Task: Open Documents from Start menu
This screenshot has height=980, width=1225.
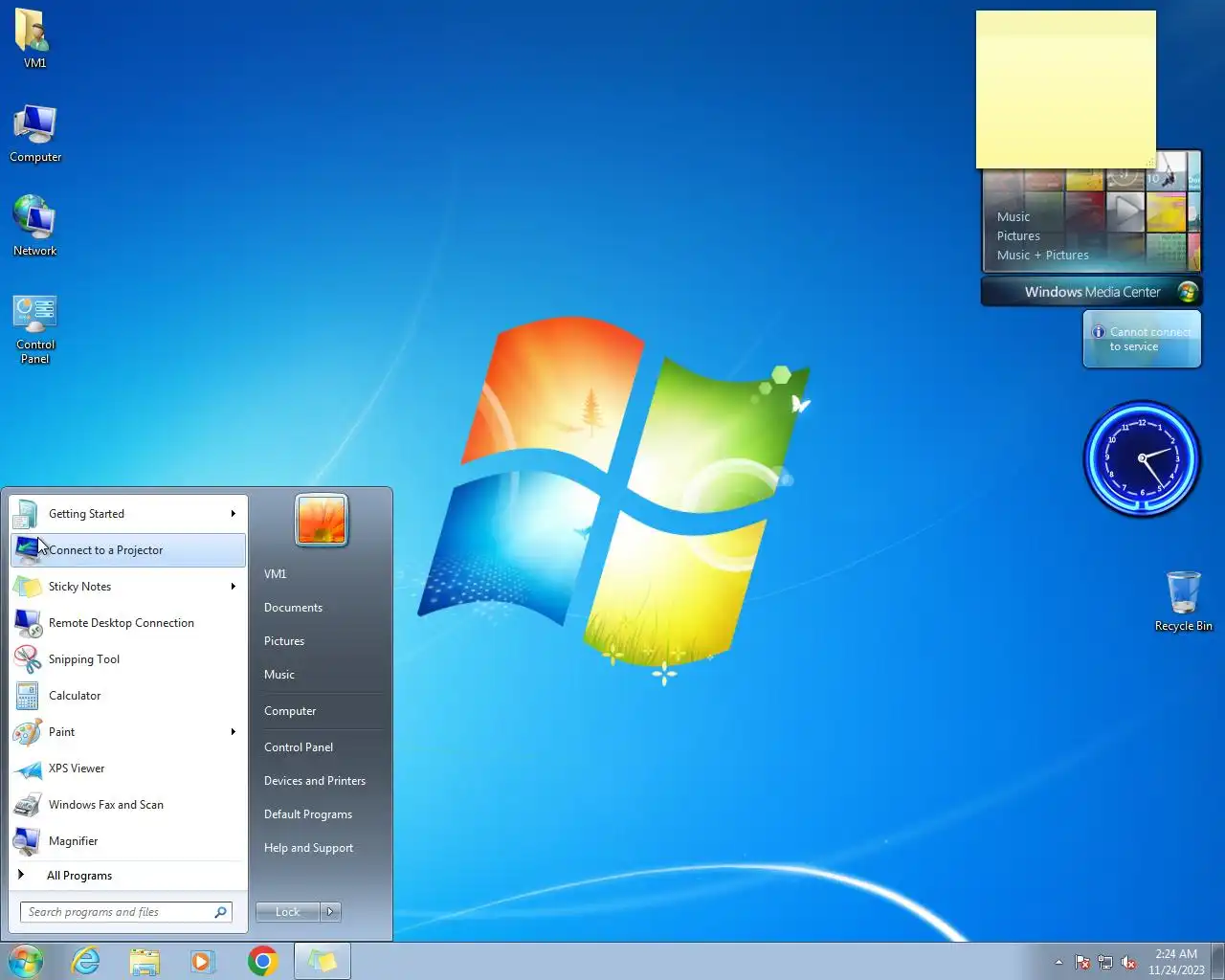Action: coord(293,608)
